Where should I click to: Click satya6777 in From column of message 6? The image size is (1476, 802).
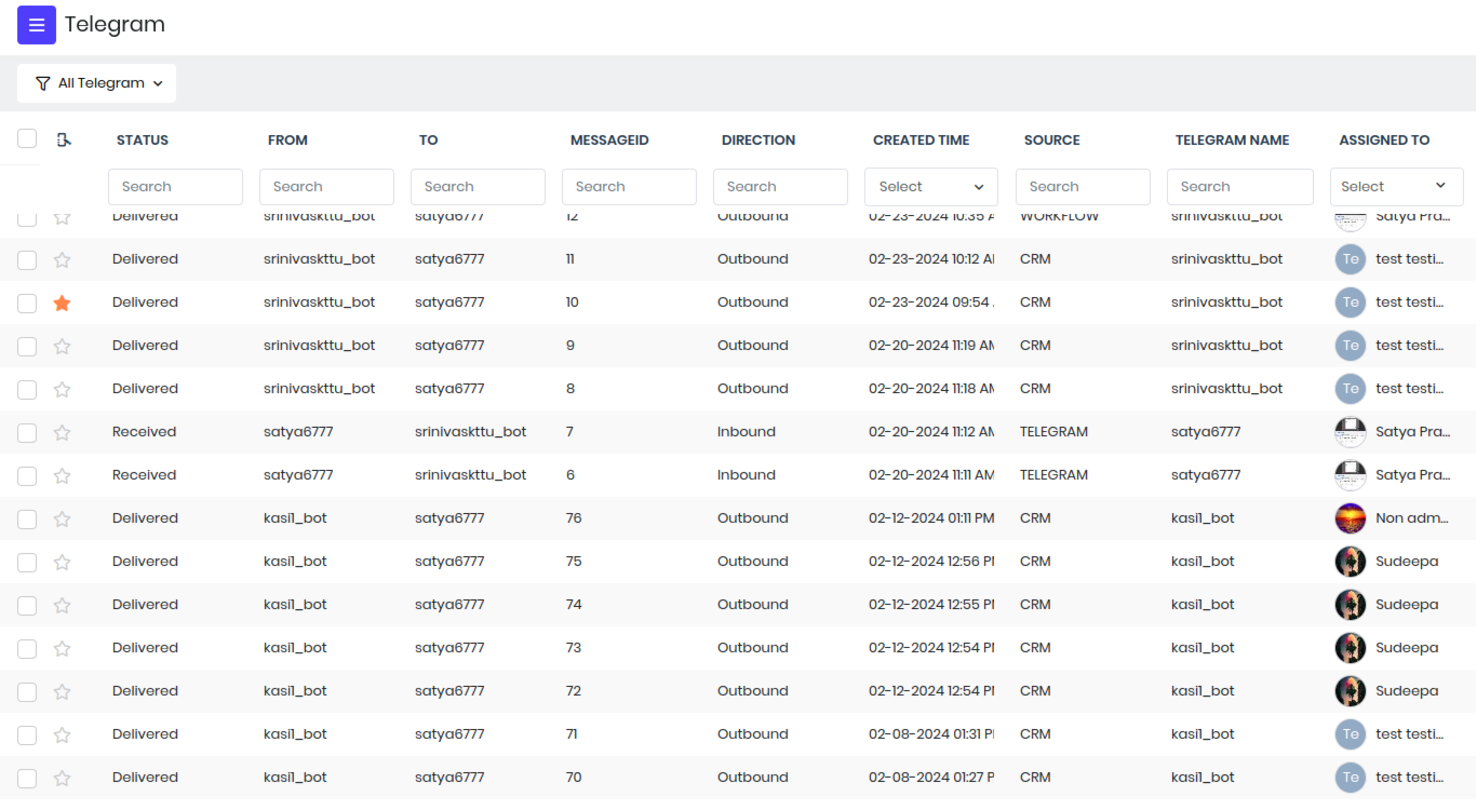click(x=298, y=475)
